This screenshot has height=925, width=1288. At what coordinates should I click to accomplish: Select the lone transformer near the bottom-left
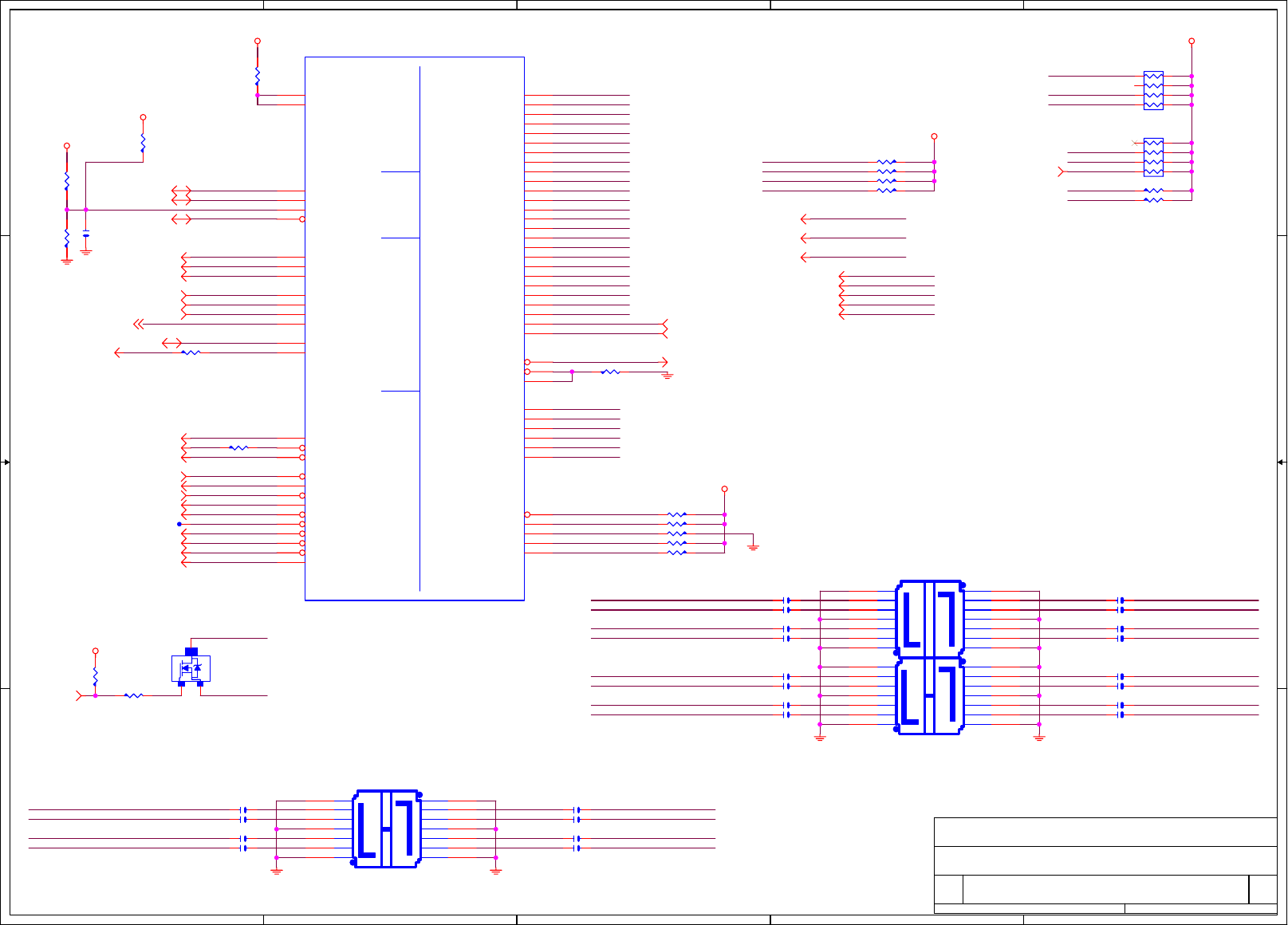tap(387, 829)
